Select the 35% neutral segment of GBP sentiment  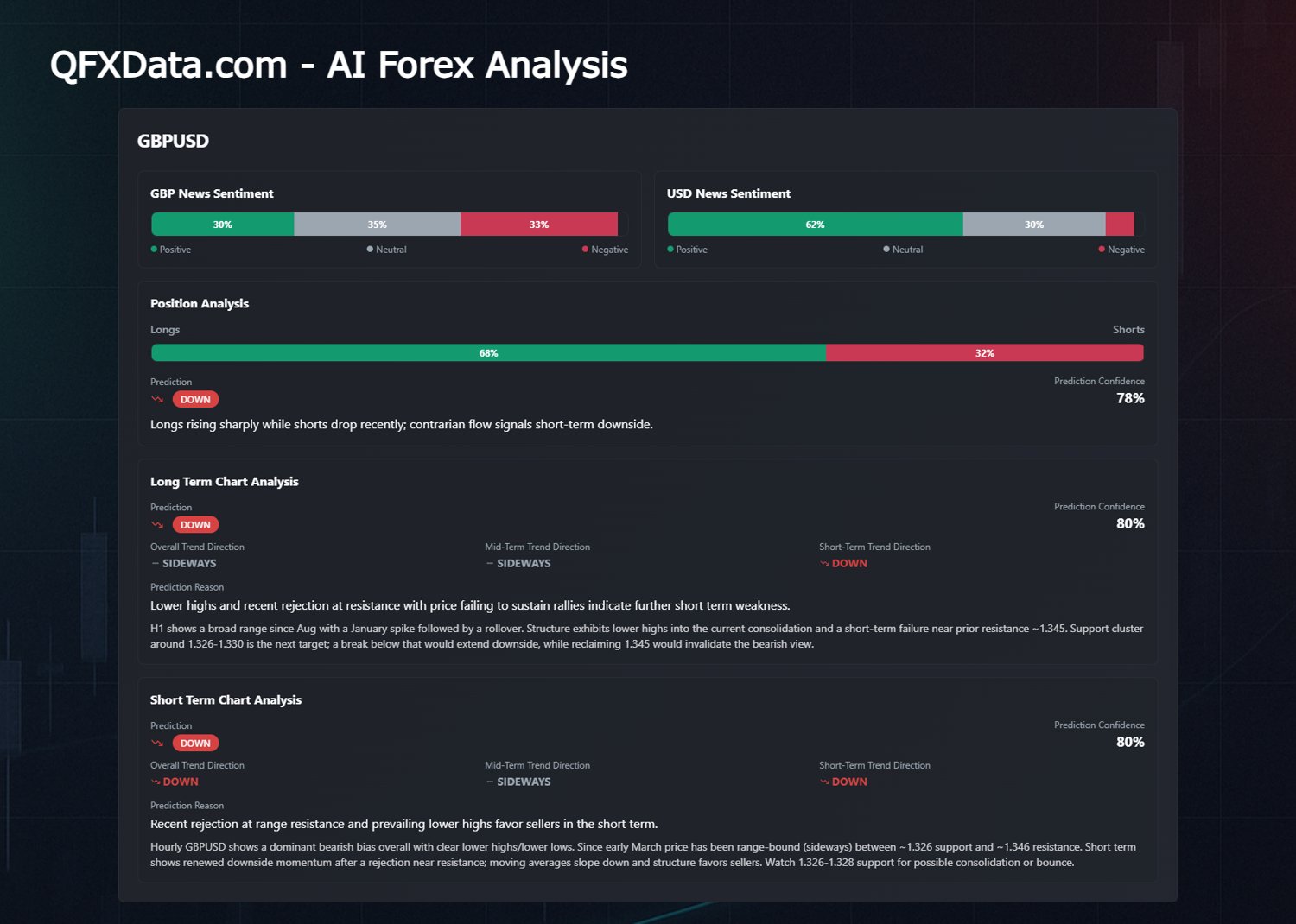coord(377,225)
